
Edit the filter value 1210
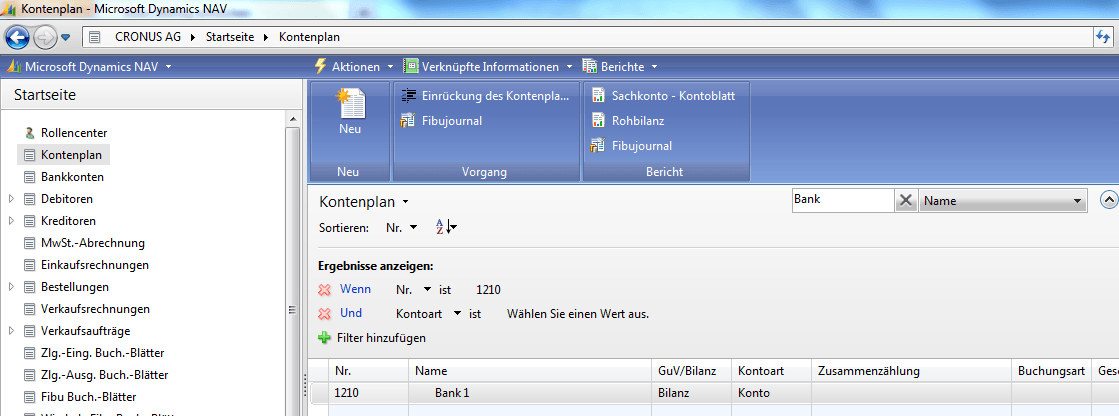coord(489,290)
